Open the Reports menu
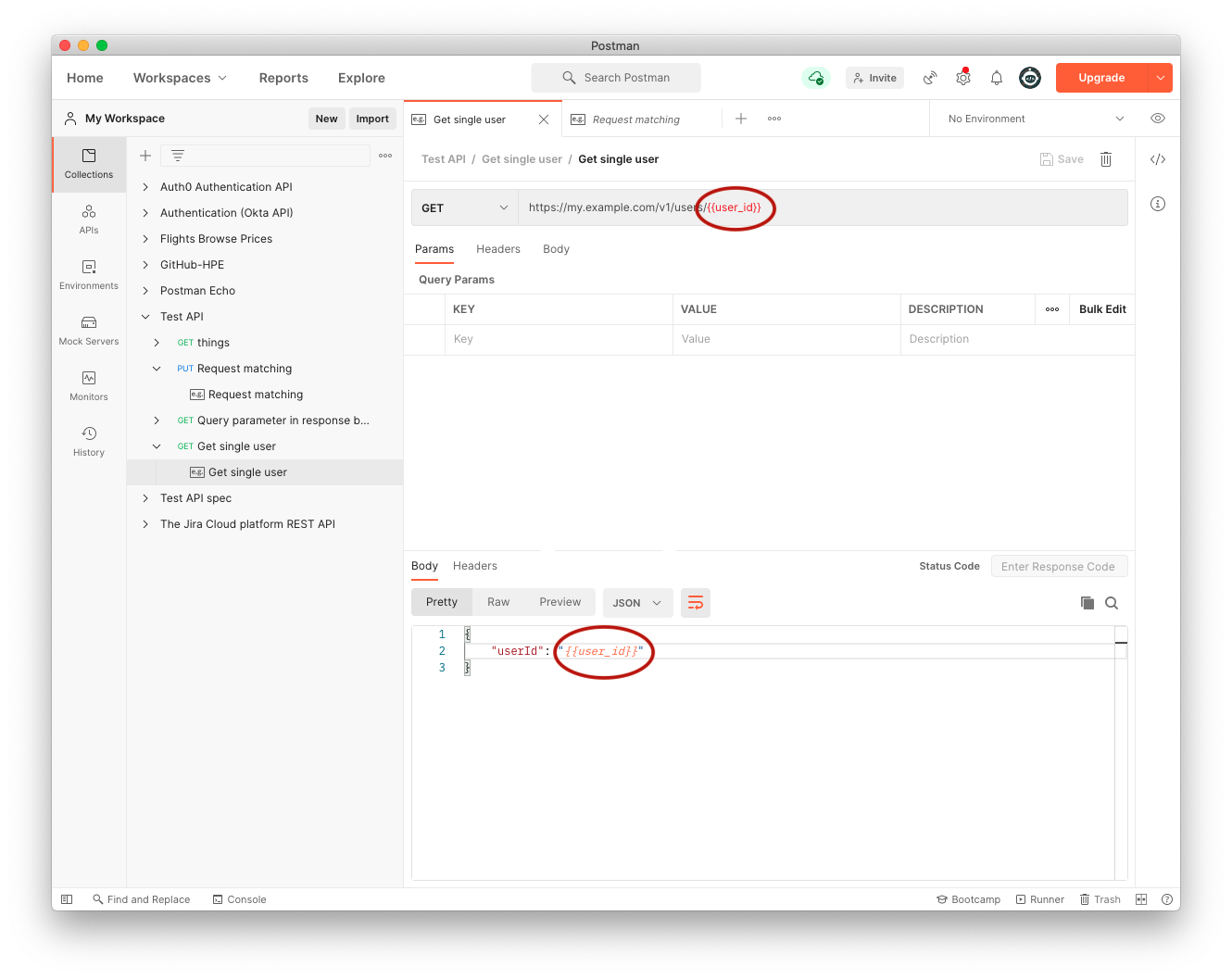This screenshot has width=1232, height=979. point(283,78)
